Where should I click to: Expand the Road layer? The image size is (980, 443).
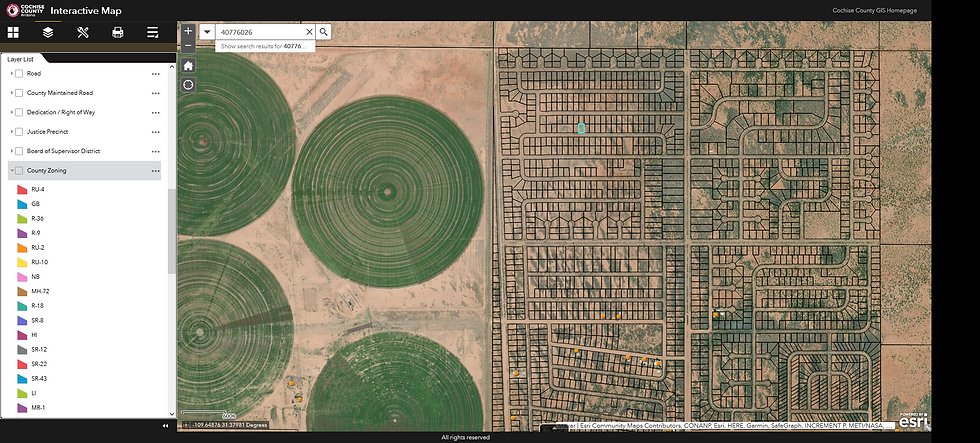(x=11, y=74)
